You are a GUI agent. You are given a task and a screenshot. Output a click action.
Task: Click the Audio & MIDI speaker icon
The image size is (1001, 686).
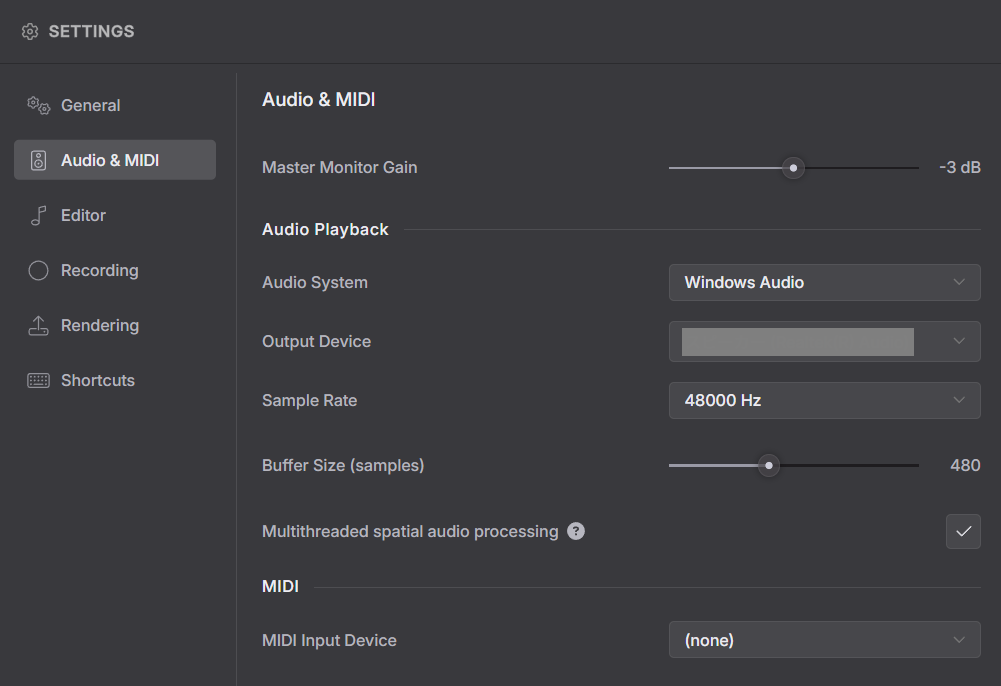(x=38, y=160)
